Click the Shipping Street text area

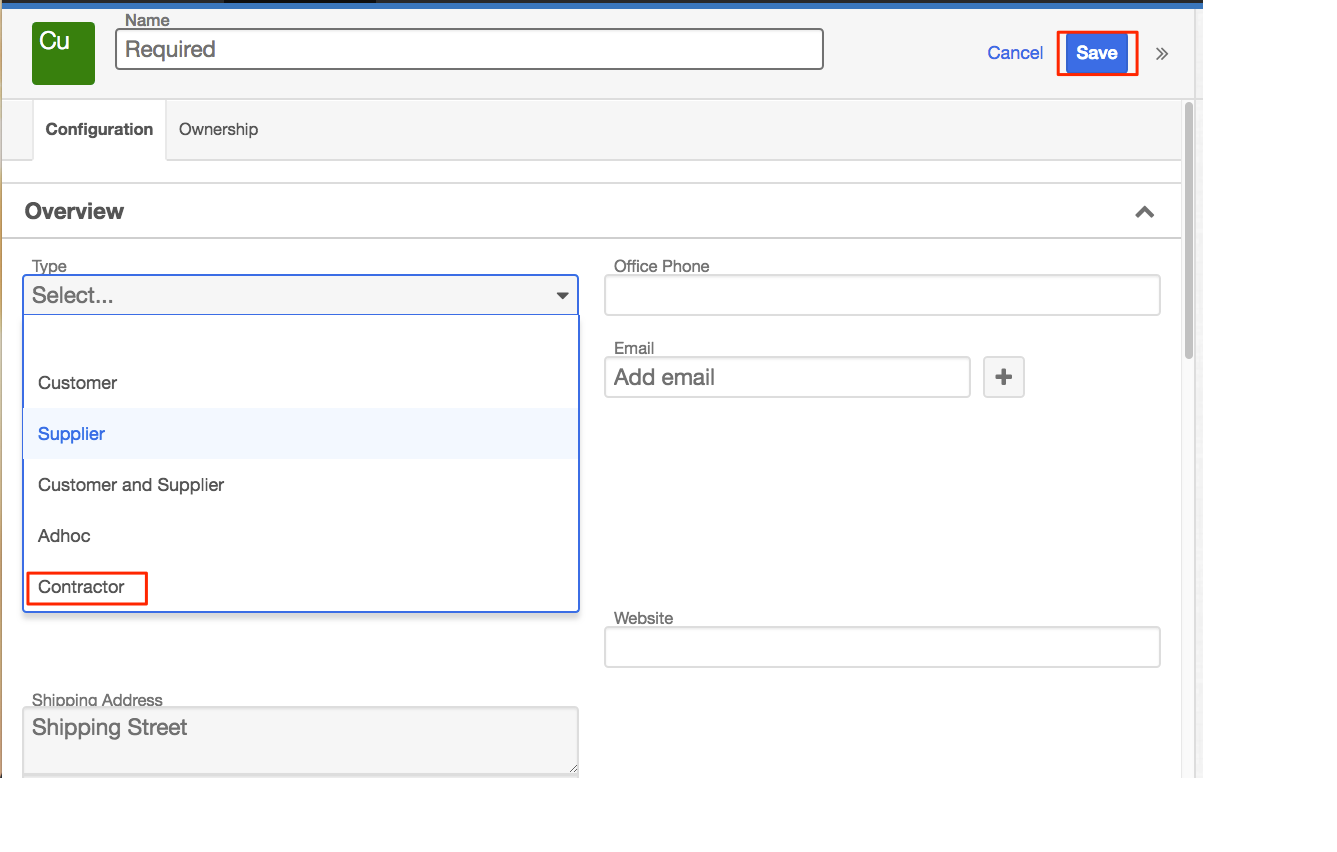pyautogui.click(x=301, y=740)
